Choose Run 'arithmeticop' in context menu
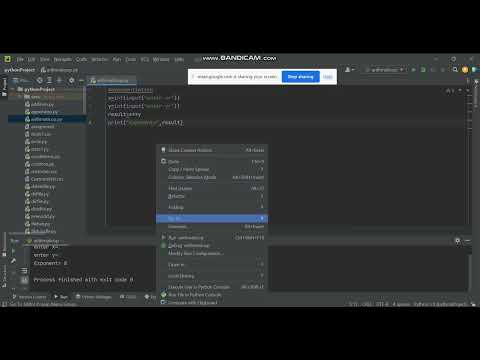This screenshot has height=360, width=480. pos(212,238)
